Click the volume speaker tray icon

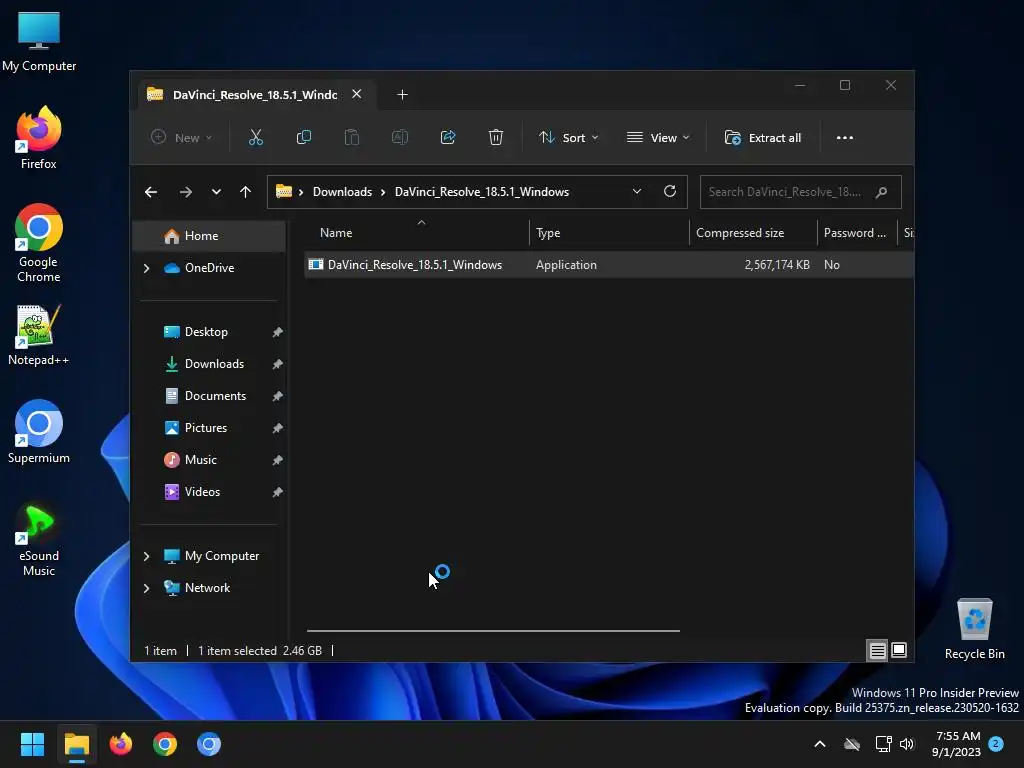(x=907, y=744)
